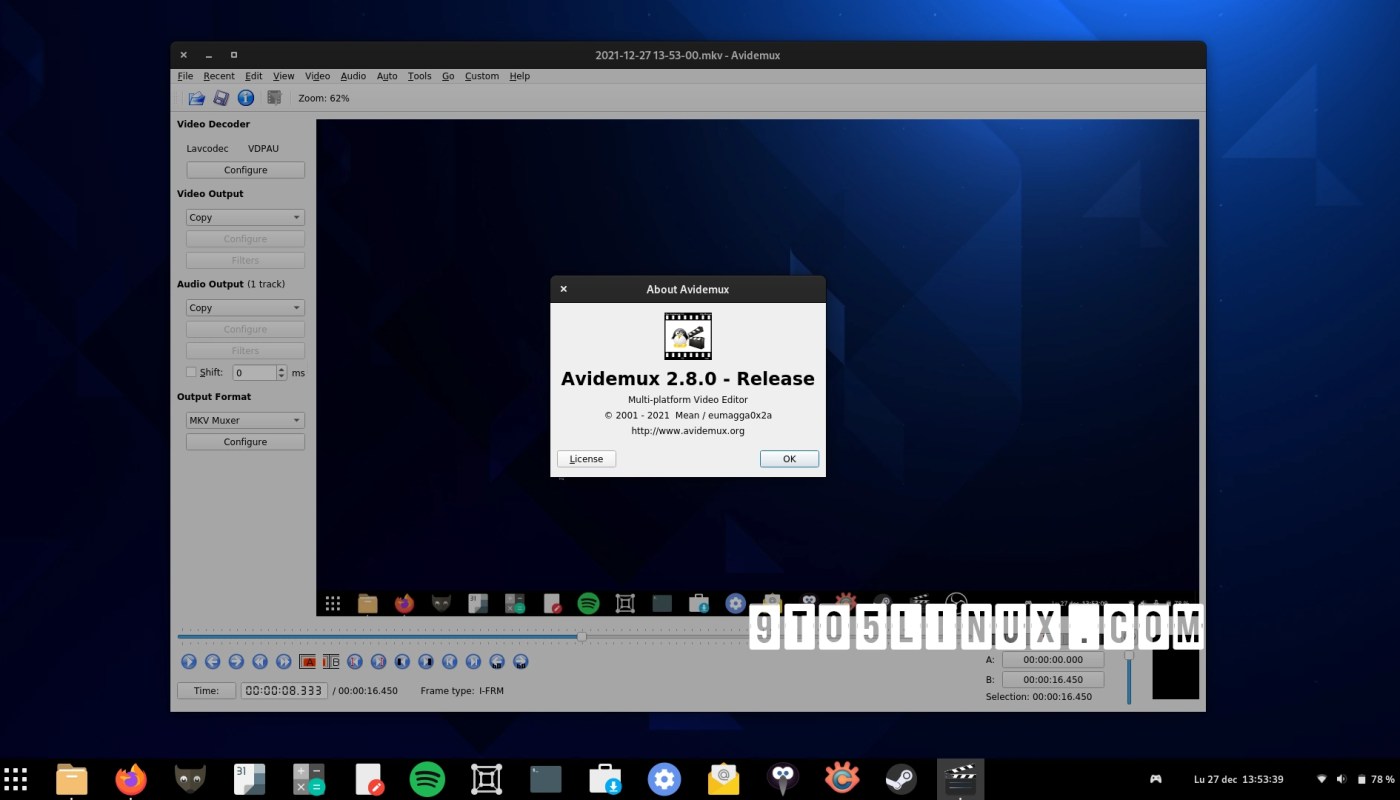The width and height of the screenshot is (1400, 800).
Task: Click OK in the About Avidemux dialog
Action: point(789,459)
